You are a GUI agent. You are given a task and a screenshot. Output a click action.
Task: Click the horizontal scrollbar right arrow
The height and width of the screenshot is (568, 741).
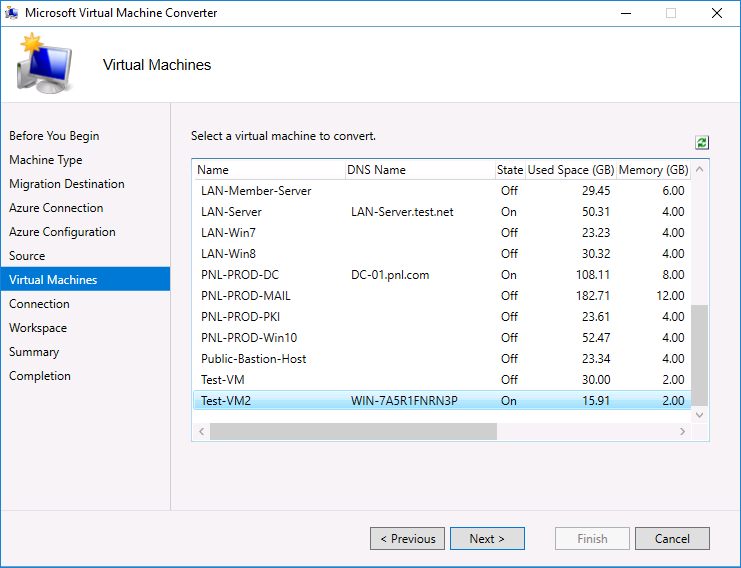682,431
